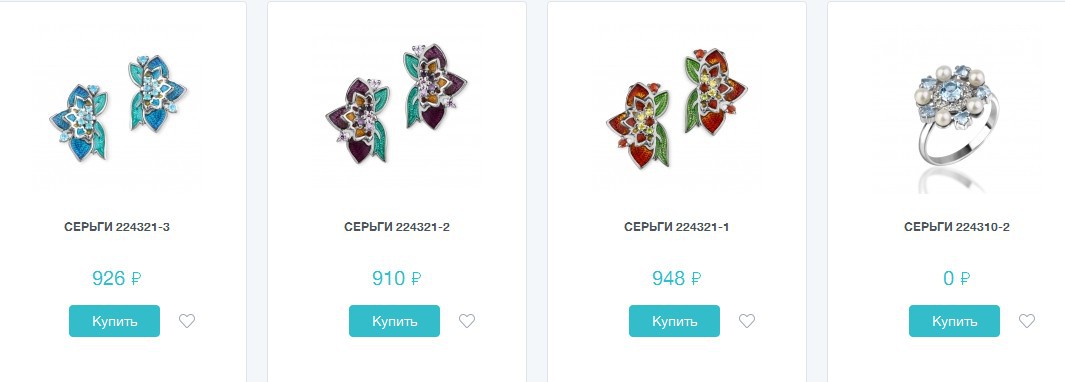Click the 910 ₽ price label
The width and height of the screenshot is (1065, 382).
point(397,278)
